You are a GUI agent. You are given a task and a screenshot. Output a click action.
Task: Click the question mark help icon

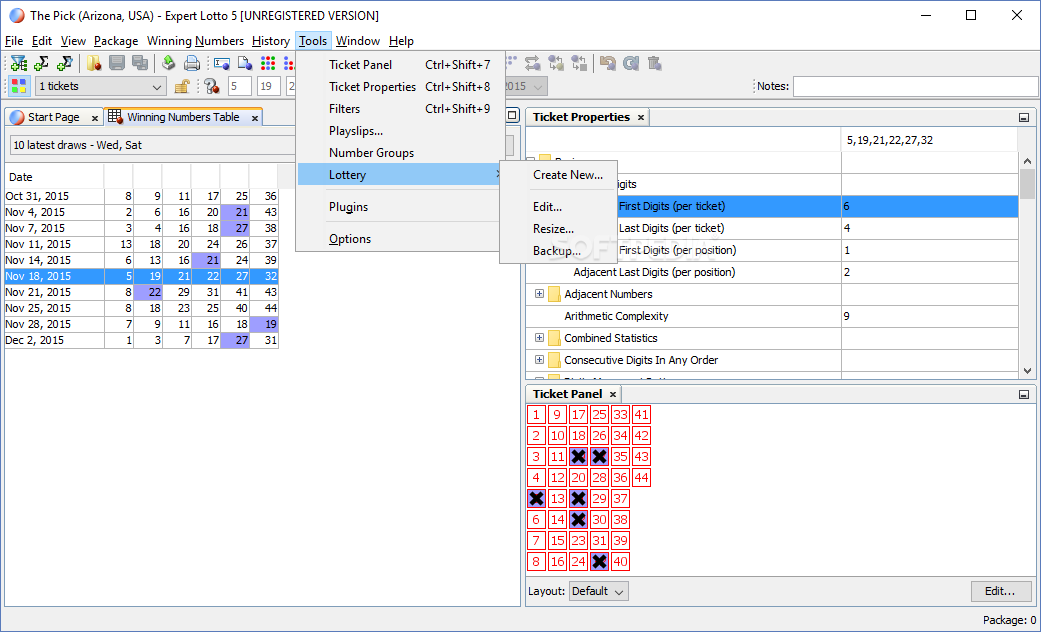click(212, 86)
